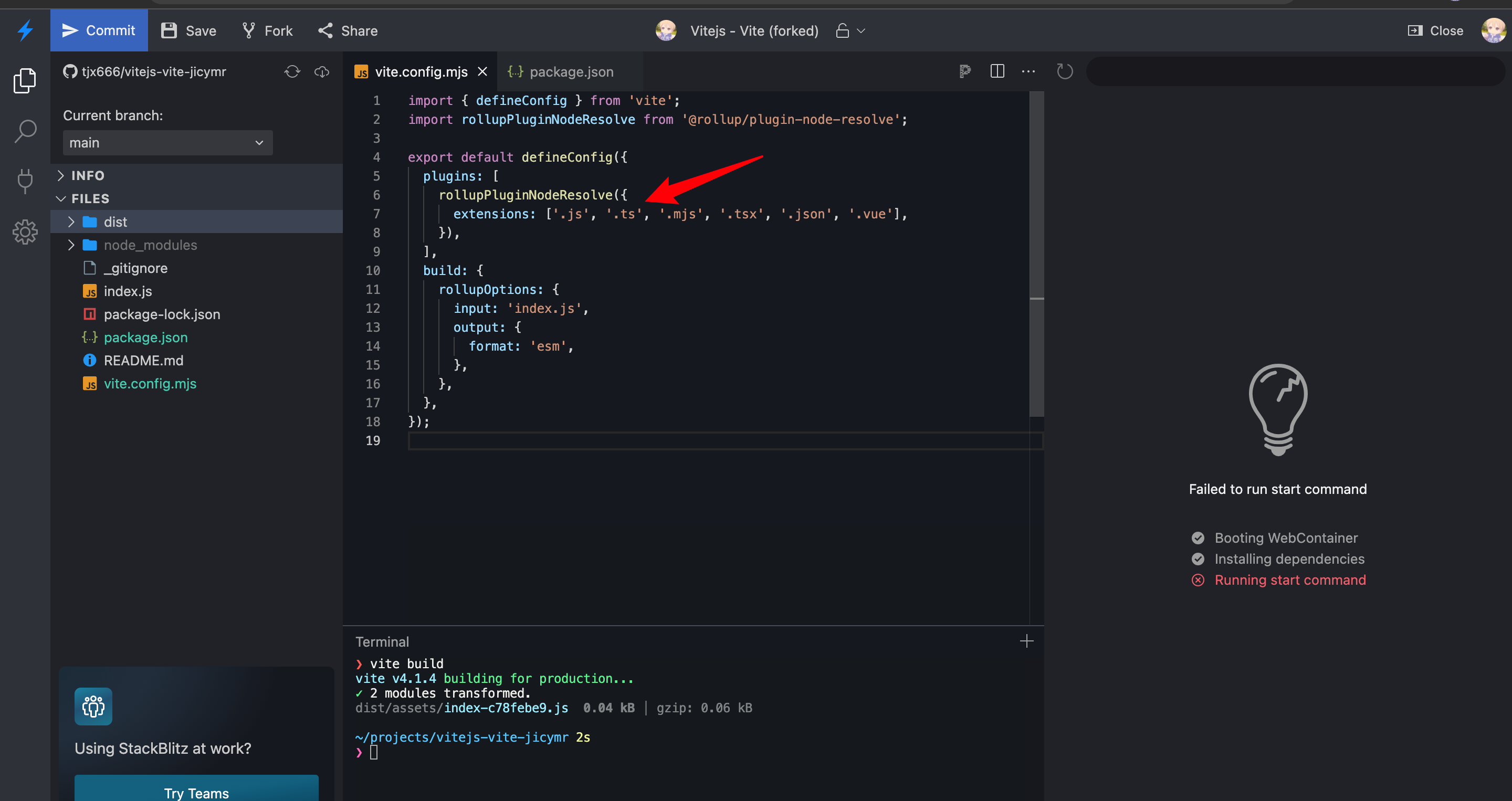Screen dimensions: 1512x801
Task: Open user avatar menu at top right
Action: (x=1494, y=30)
